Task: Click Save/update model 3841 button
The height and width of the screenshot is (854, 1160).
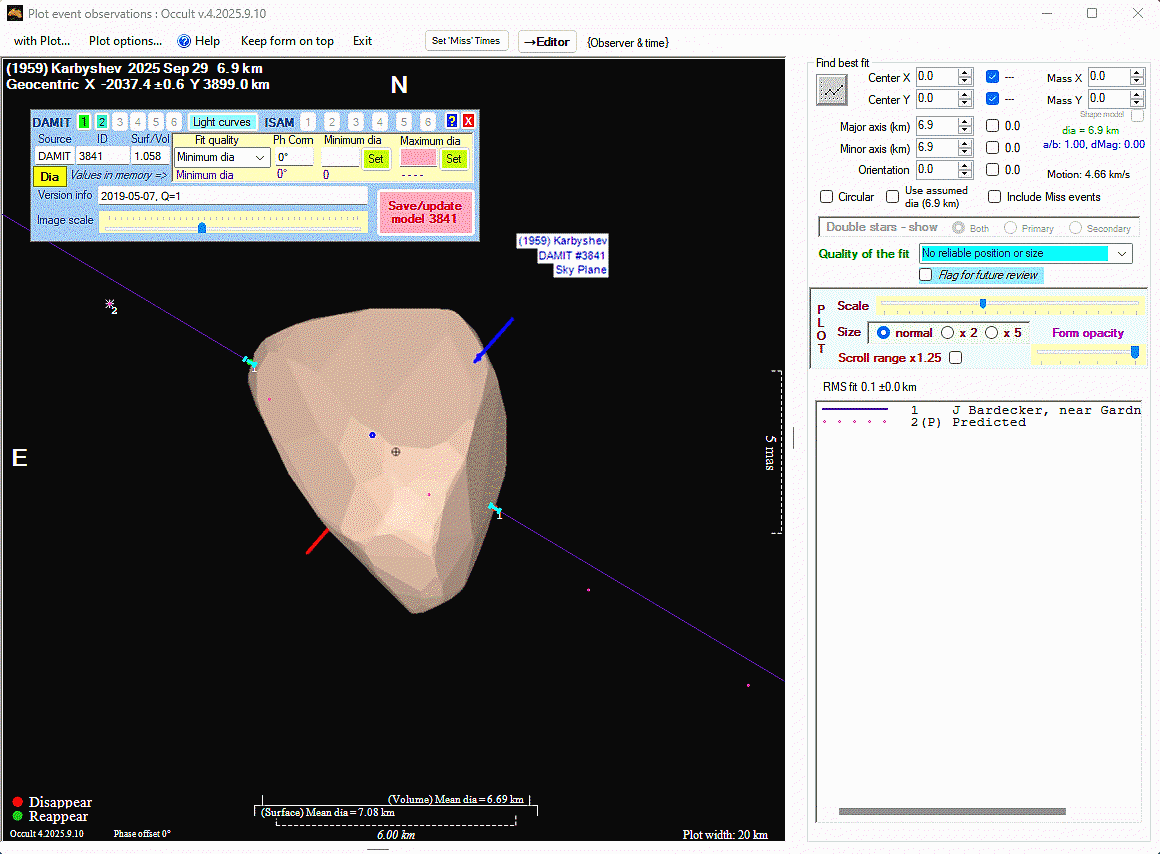Action: pos(425,212)
